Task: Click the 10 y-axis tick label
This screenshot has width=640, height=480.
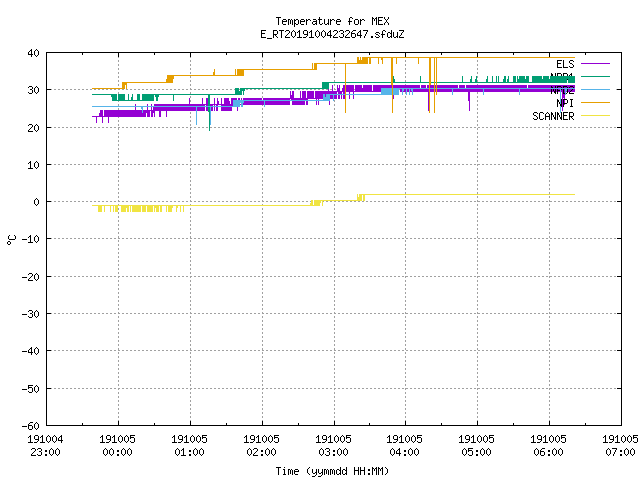Action: tap(33, 165)
